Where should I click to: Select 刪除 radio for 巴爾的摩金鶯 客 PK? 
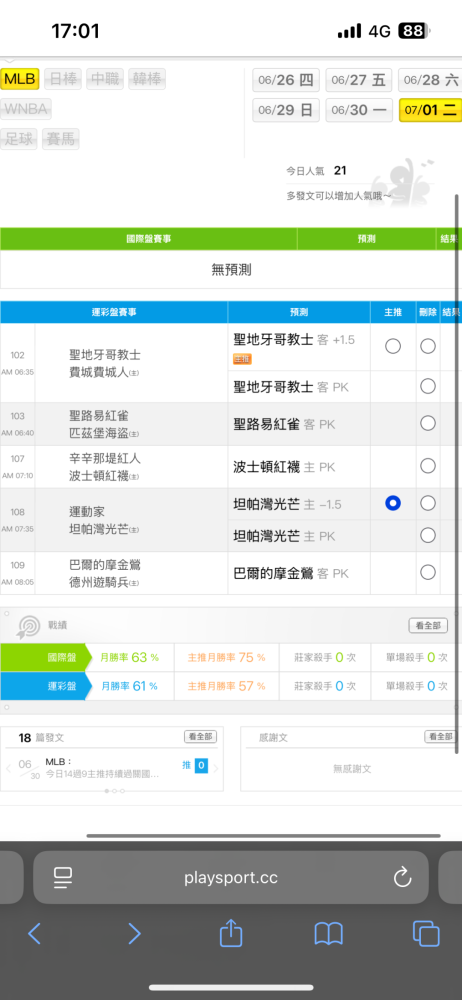pyautogui.click(x=428, y=572)
